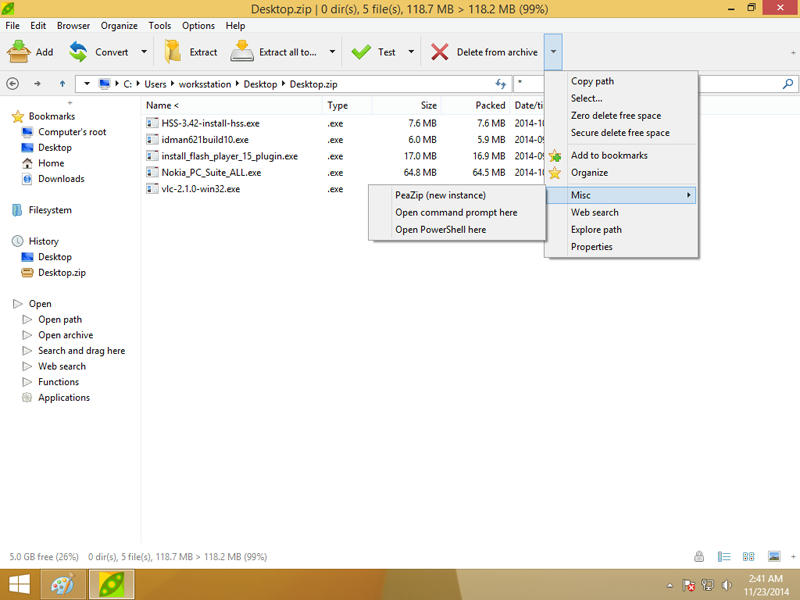This screenshot has width=800, height=600.
Task: Select Open PowerShell here
Action: pyautogui.click(x=457, y=230)
